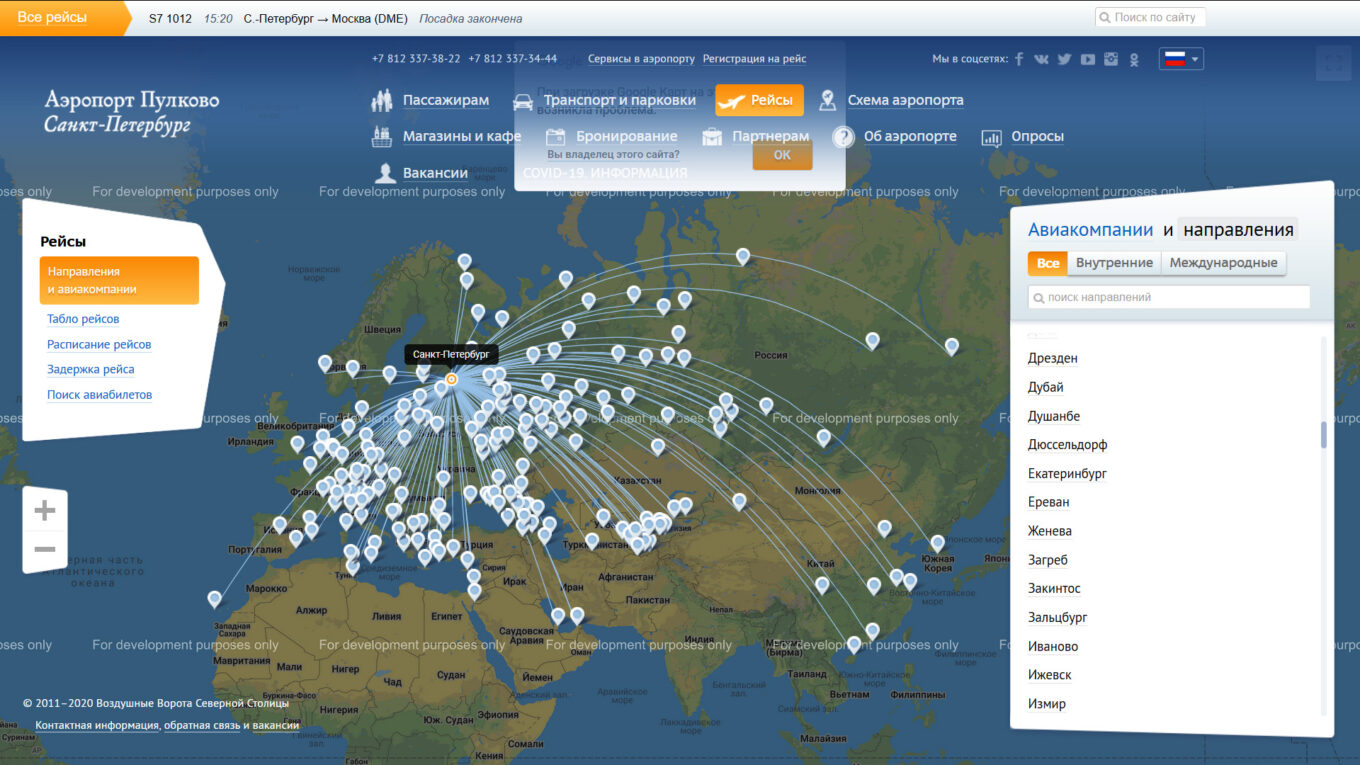
Task: Open the Рейсы main menu item
Action: (x=759, y=100)
